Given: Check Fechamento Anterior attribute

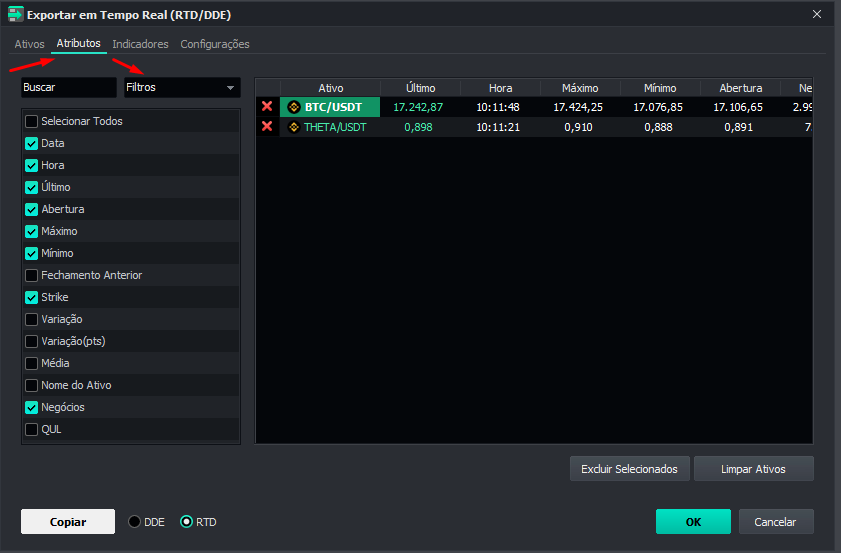Looking at the screenshot, I should (x=32, y=275).
